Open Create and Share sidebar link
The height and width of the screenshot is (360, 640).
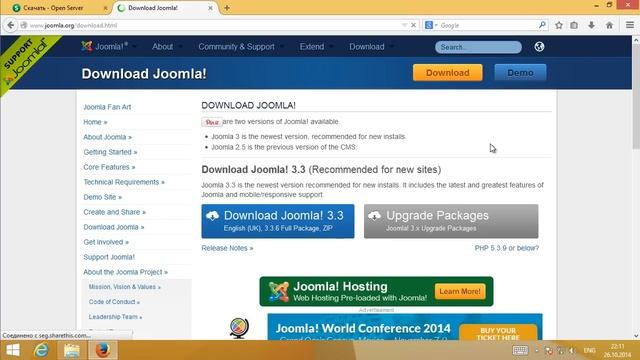[114, 212]
